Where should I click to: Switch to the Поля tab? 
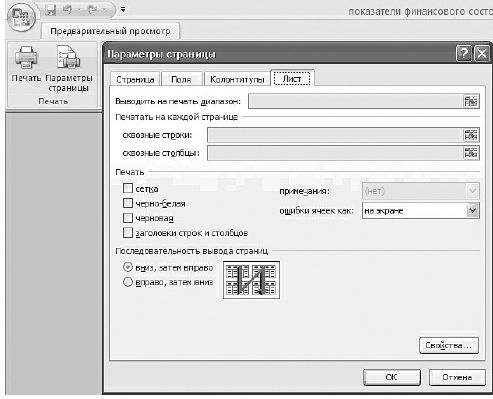pos(181,79)
